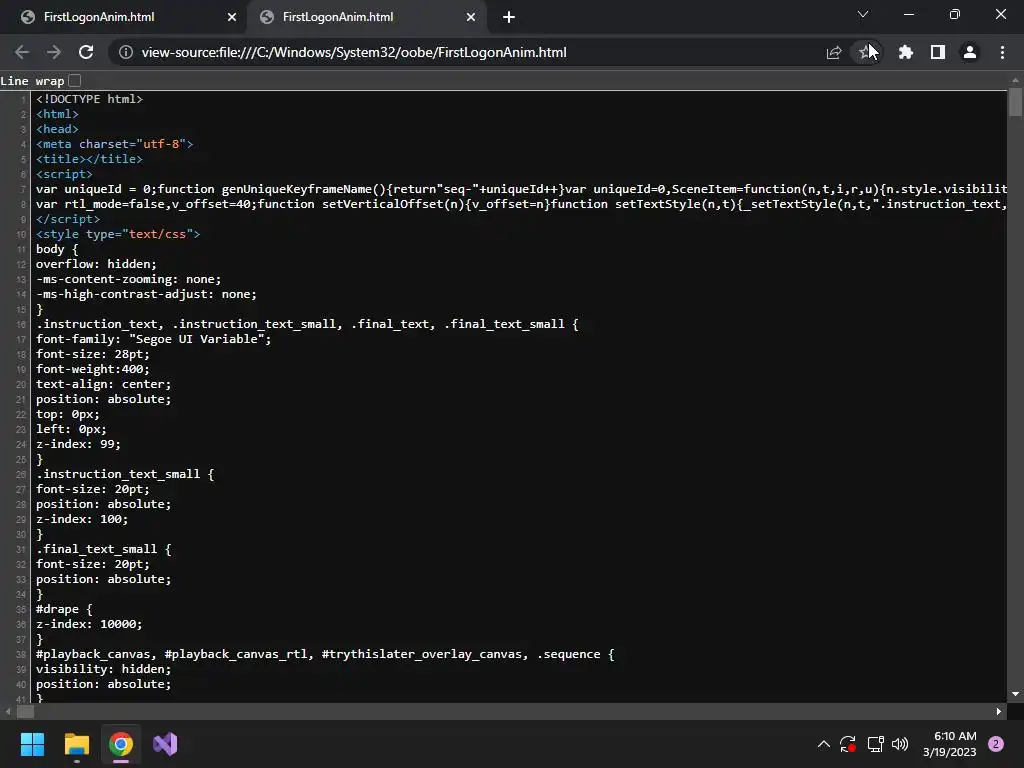The height and width of the screenshot is (768, 1024).
Task: Close the active FirstLogonAnim.html tab
Action: tap(471, 18)
